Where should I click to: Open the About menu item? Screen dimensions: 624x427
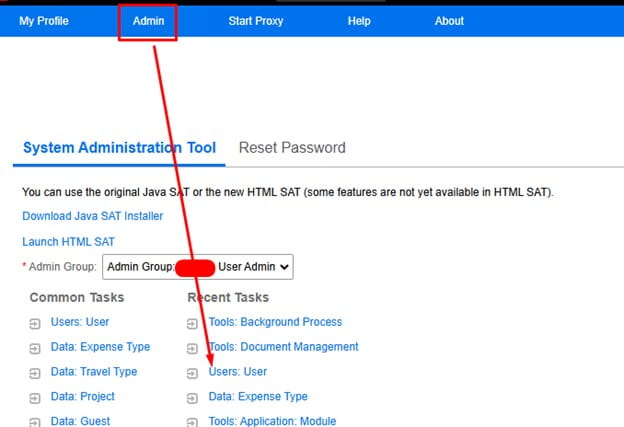click(449, 21)
